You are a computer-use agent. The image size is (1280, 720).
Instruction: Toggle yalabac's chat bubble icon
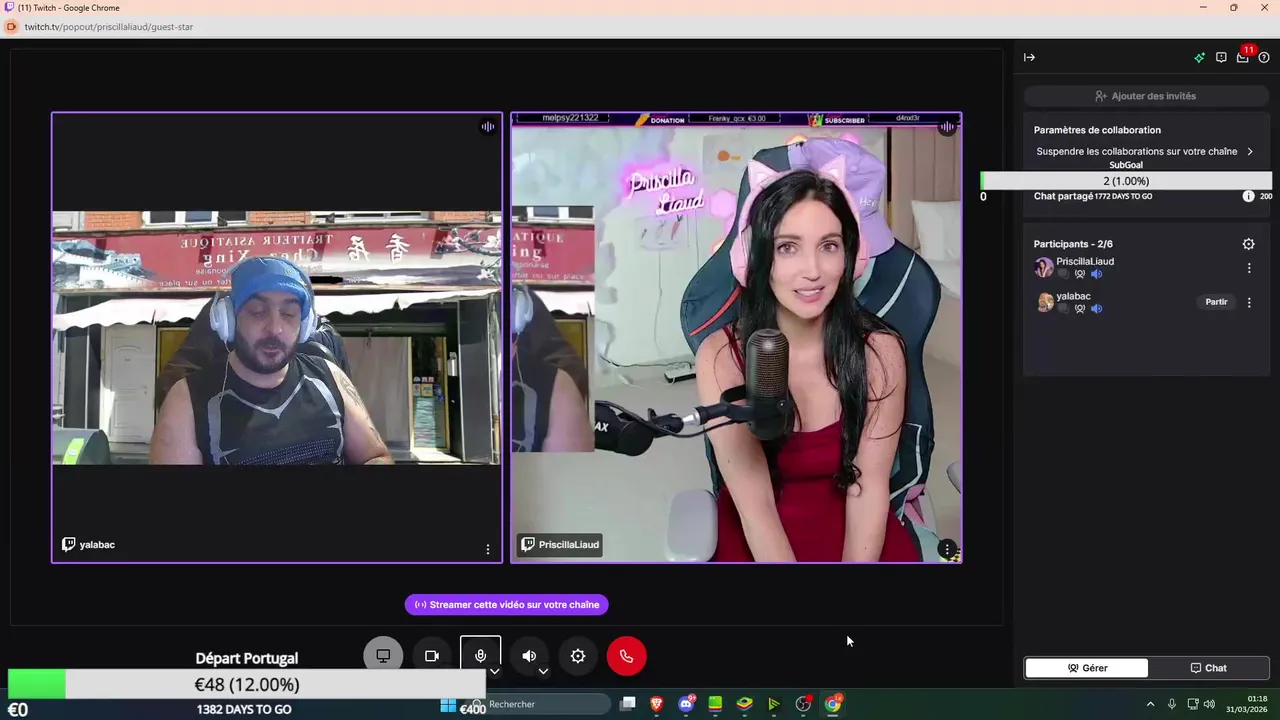[x=1063, y=309]
